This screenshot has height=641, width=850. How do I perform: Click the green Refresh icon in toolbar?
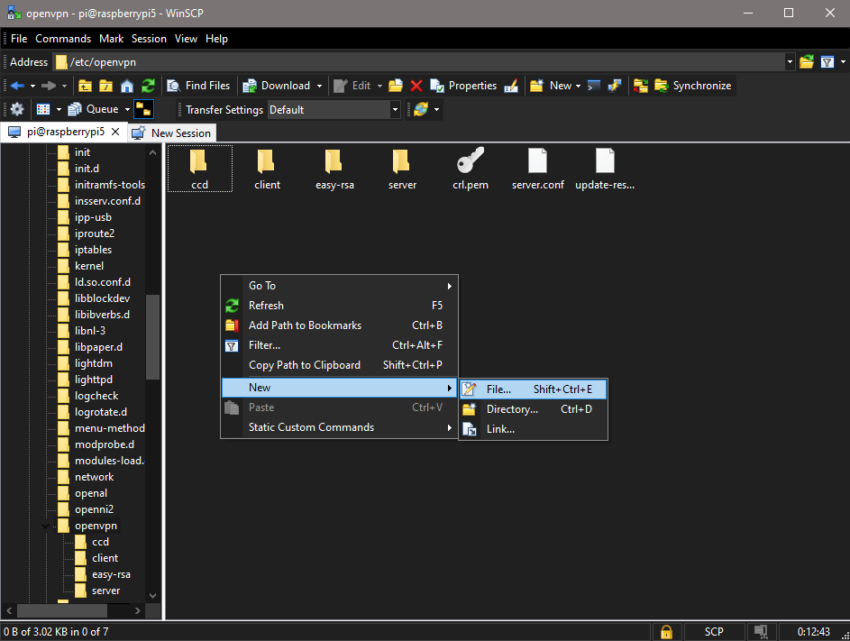pyautogui.click(x=148, y=86)
